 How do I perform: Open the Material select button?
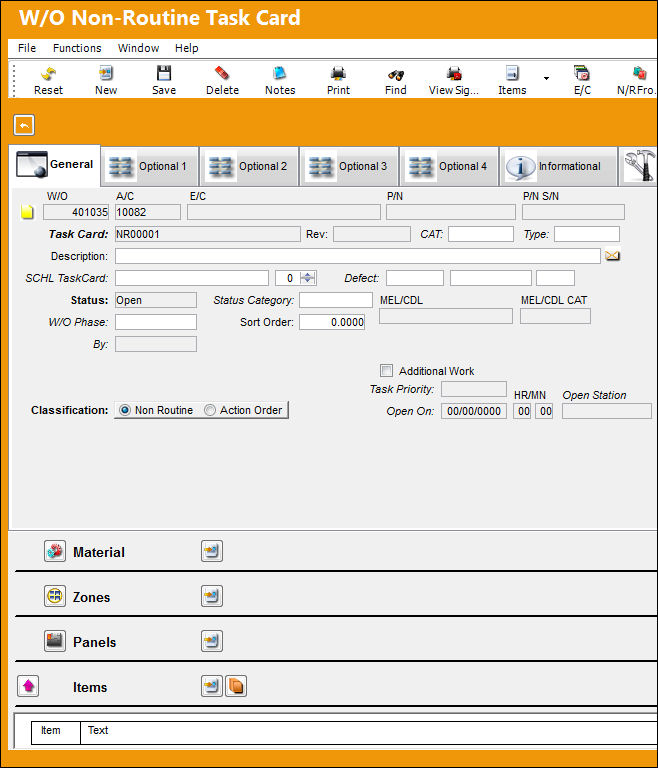coord(212,551)
